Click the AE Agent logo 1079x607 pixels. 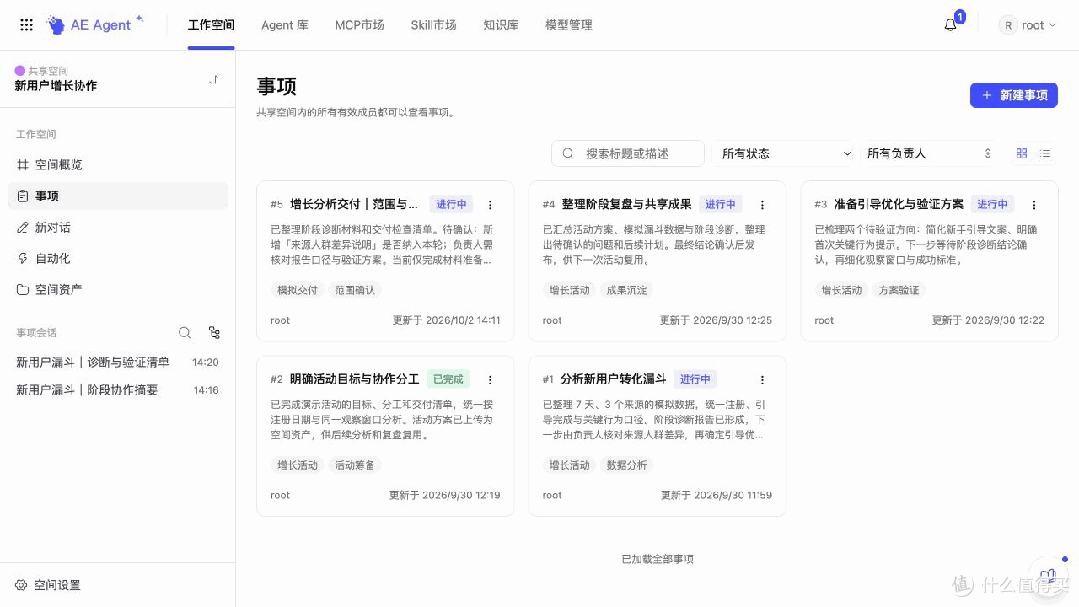(94, 25)
